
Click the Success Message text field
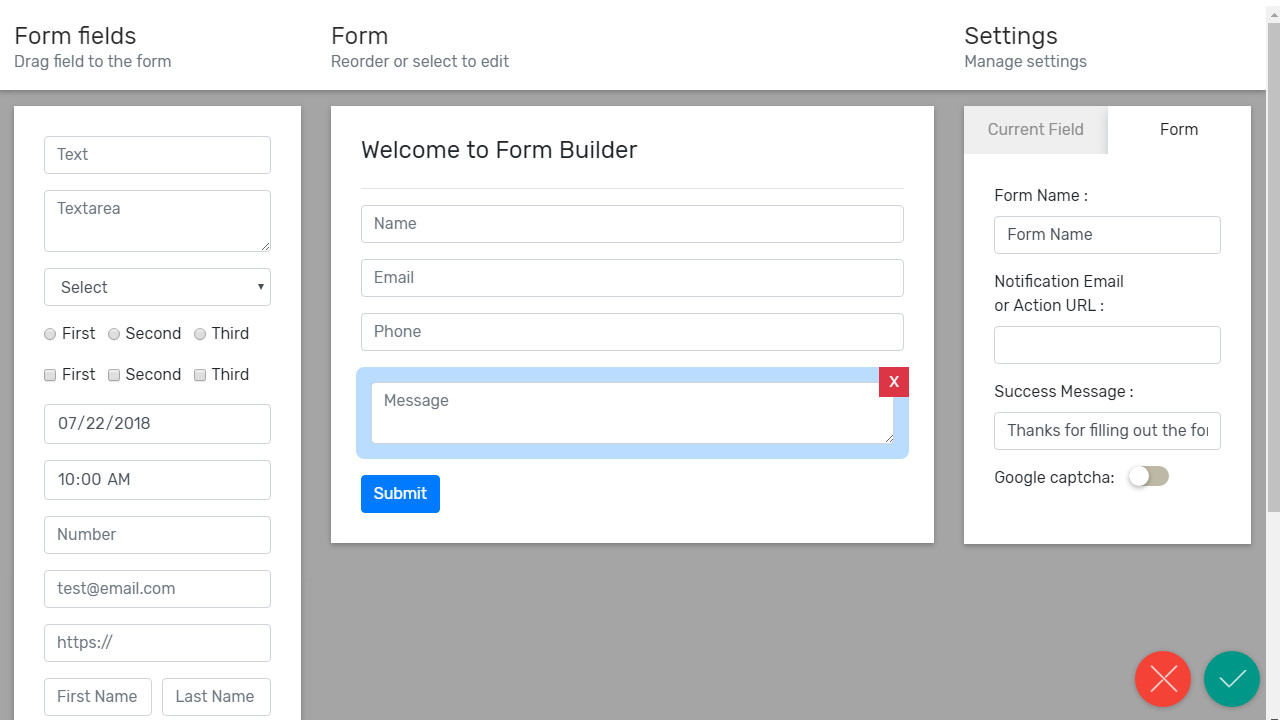(x=1106, y=431)
